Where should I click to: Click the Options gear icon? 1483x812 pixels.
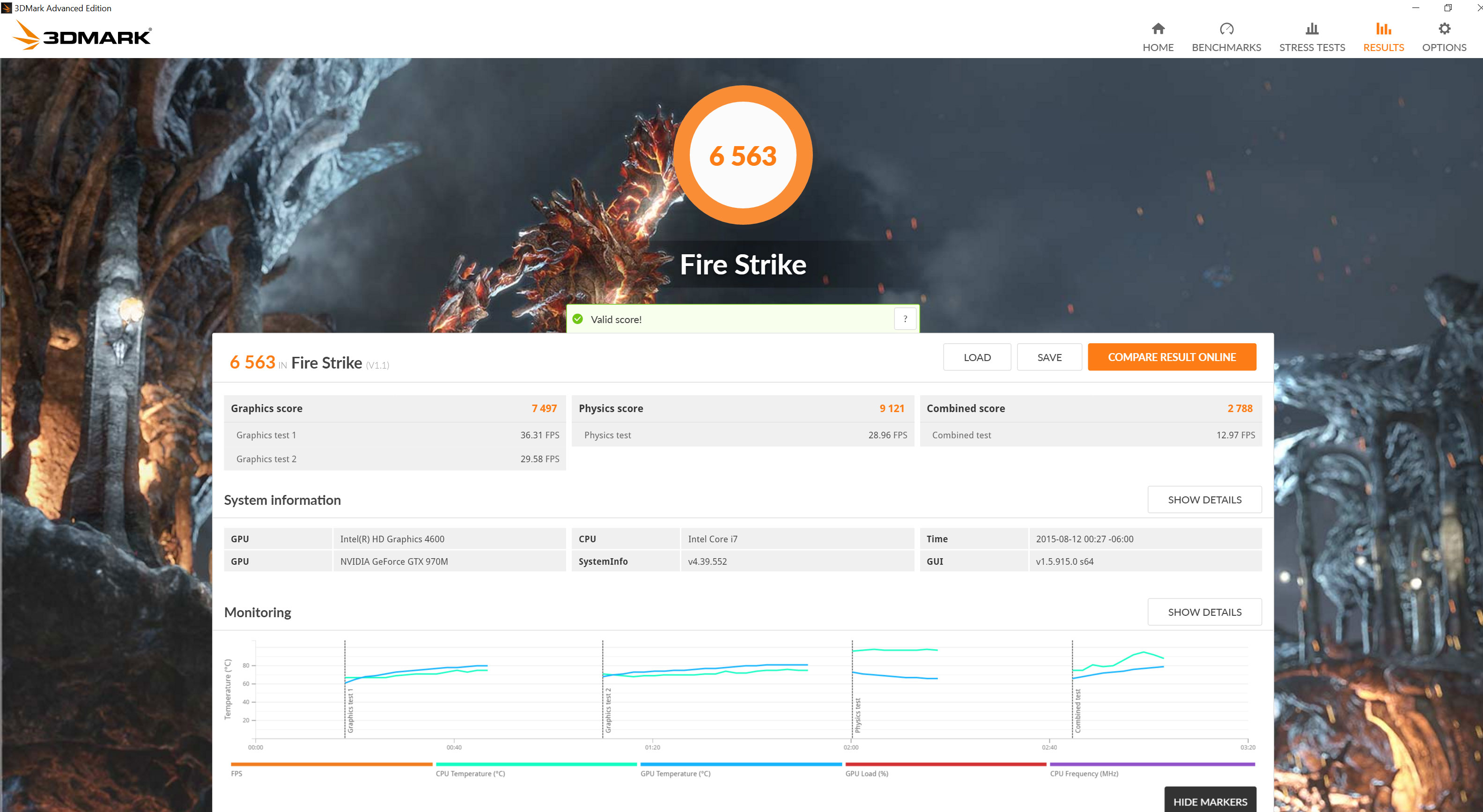point(1444,29)
